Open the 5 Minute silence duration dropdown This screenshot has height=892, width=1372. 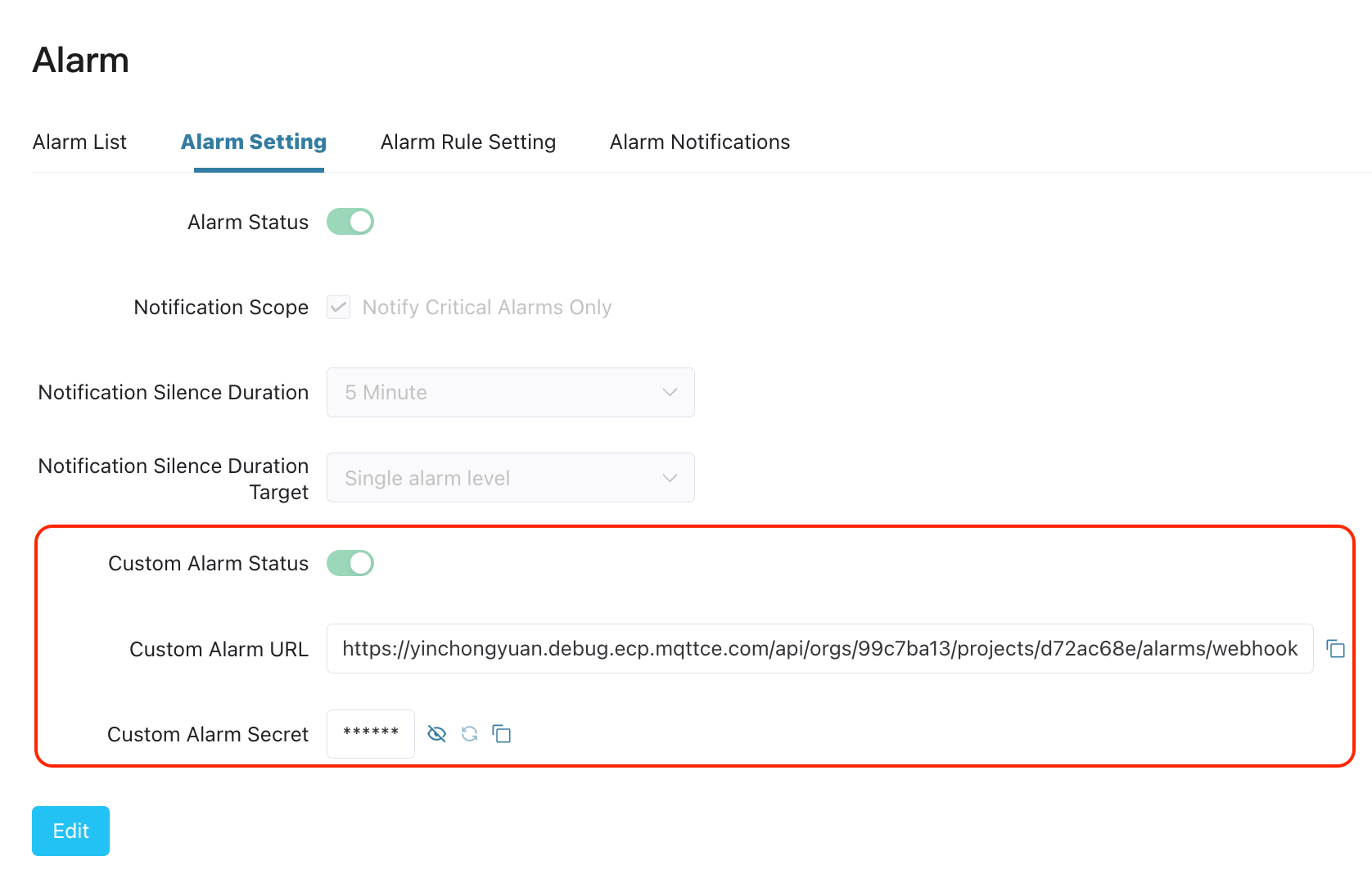coord(509,393)
